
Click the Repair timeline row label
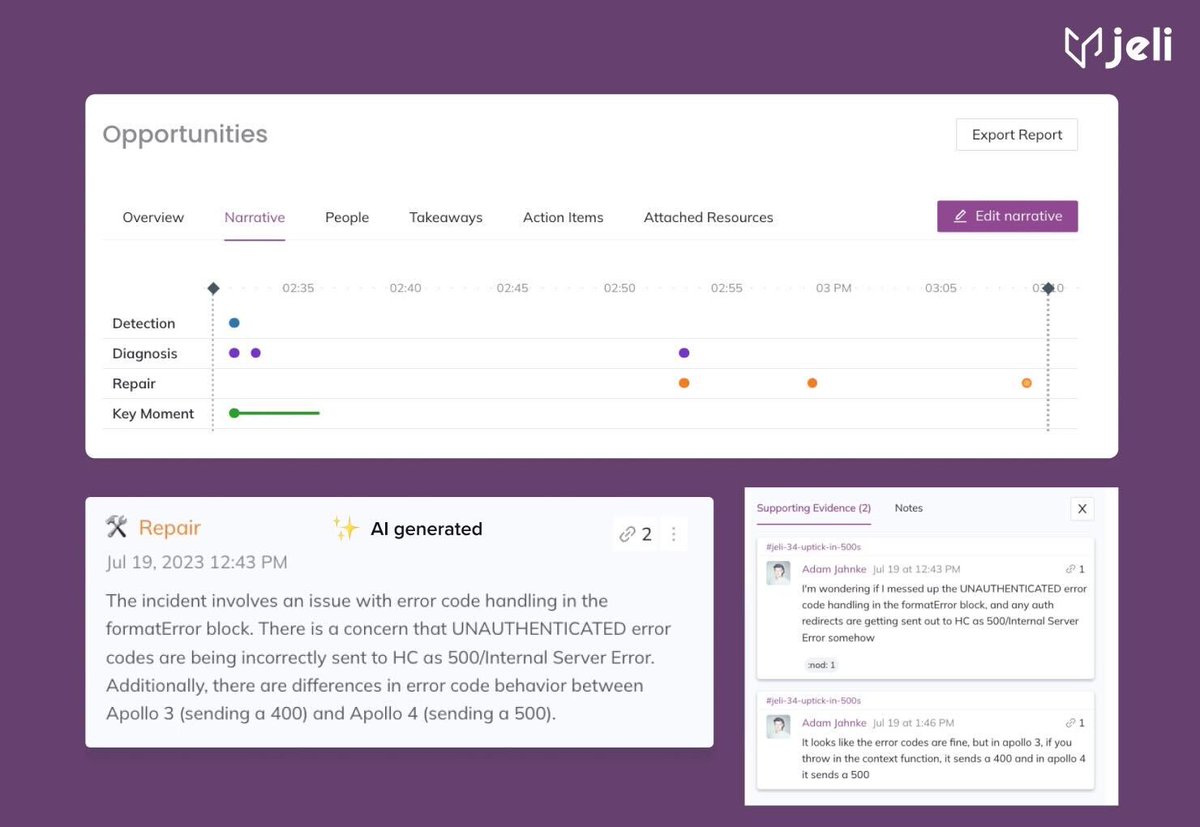tap(134, 383)
